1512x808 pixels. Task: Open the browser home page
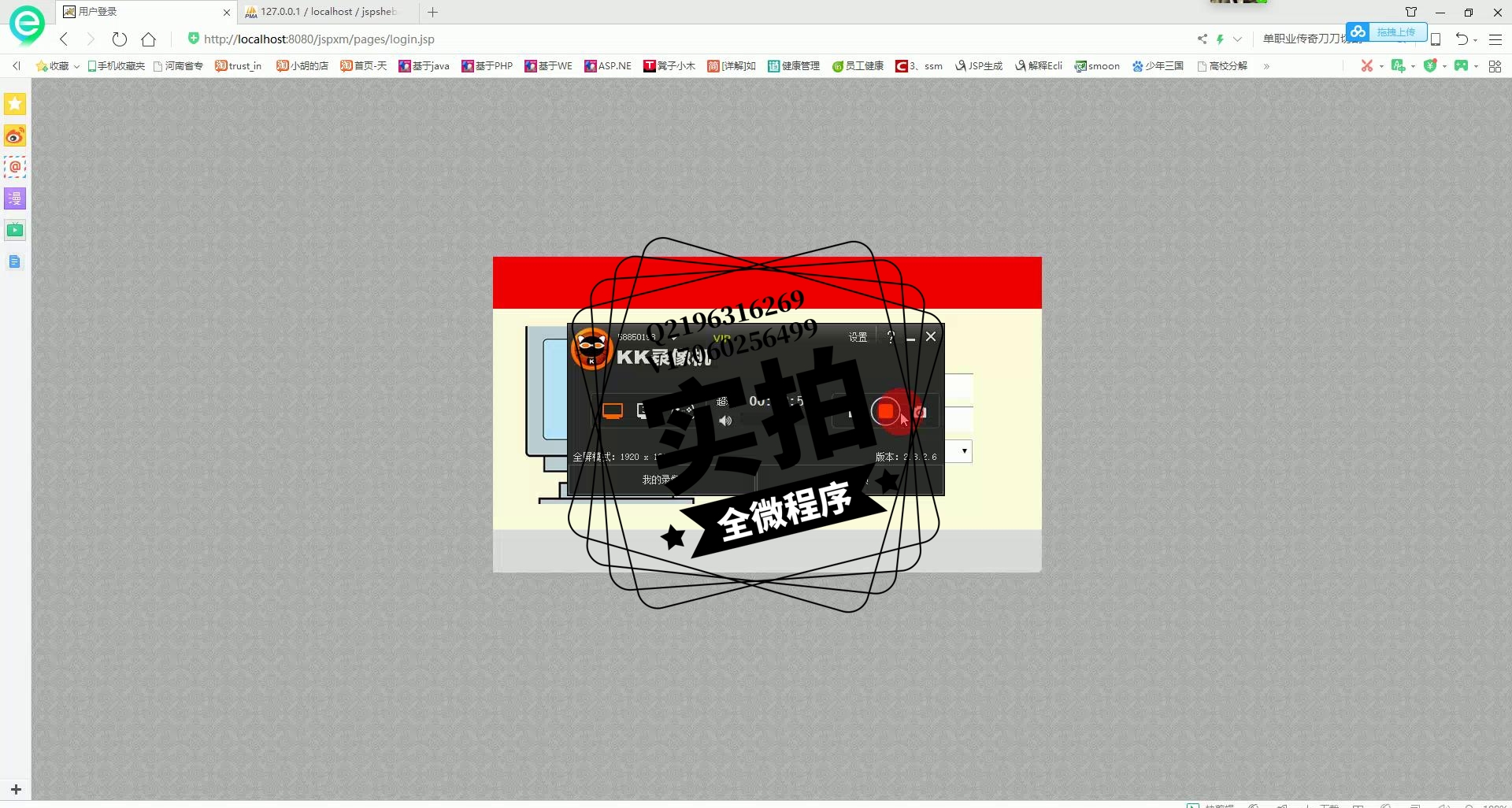click(x=148, y=39)
